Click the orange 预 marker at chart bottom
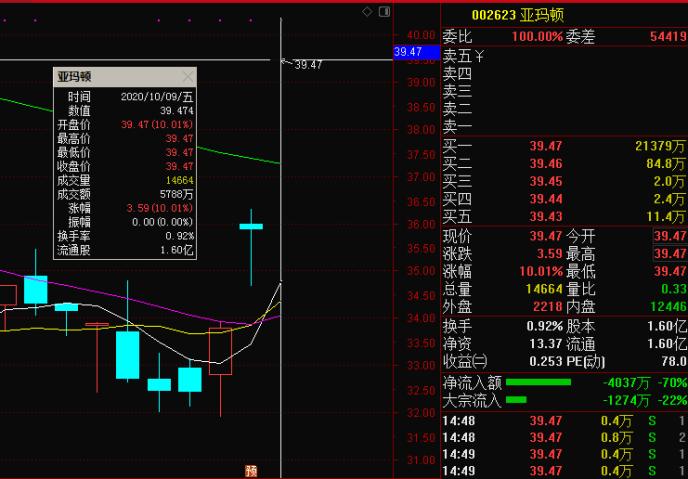 (x=251, y=472)
